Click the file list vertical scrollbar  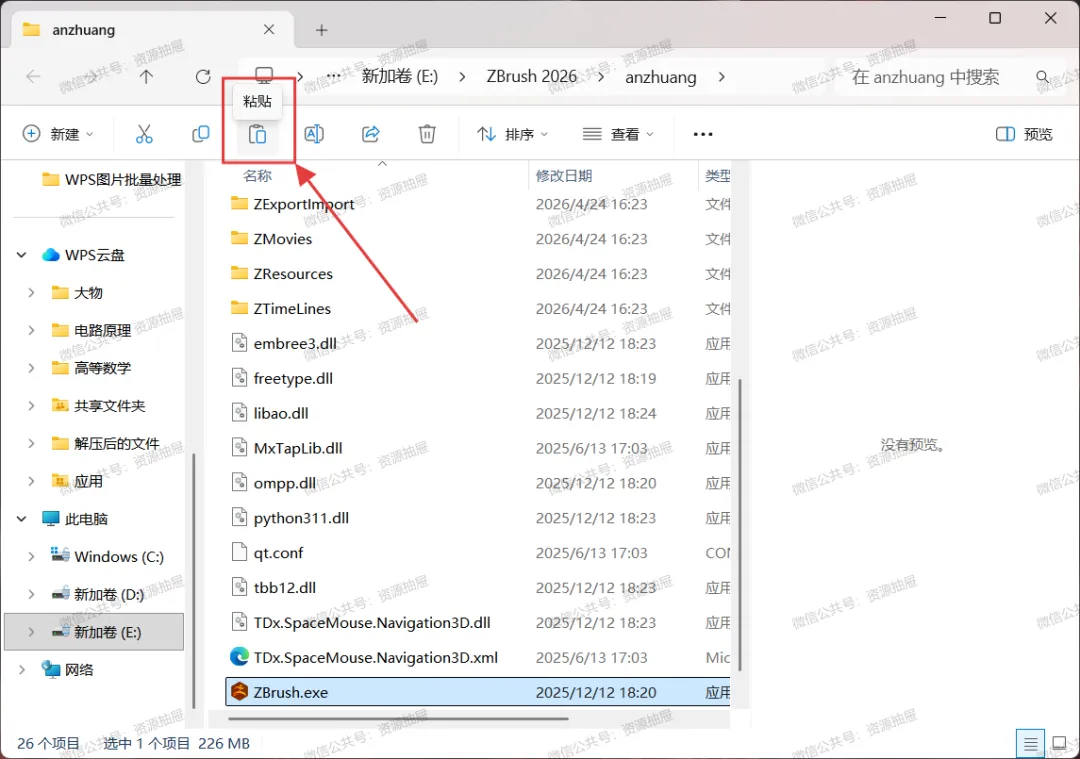coord(740,523)
